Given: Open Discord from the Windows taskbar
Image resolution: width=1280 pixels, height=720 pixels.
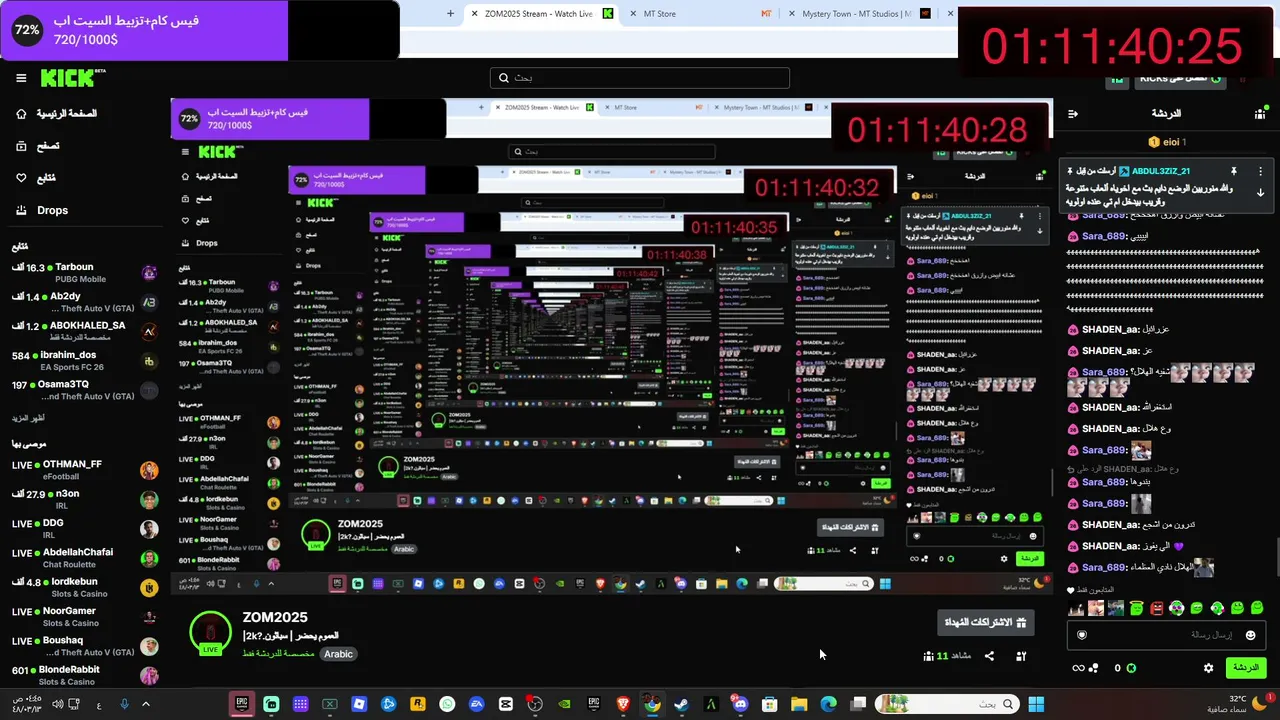Looking at the screenshot, I should [x=740, y=704].
